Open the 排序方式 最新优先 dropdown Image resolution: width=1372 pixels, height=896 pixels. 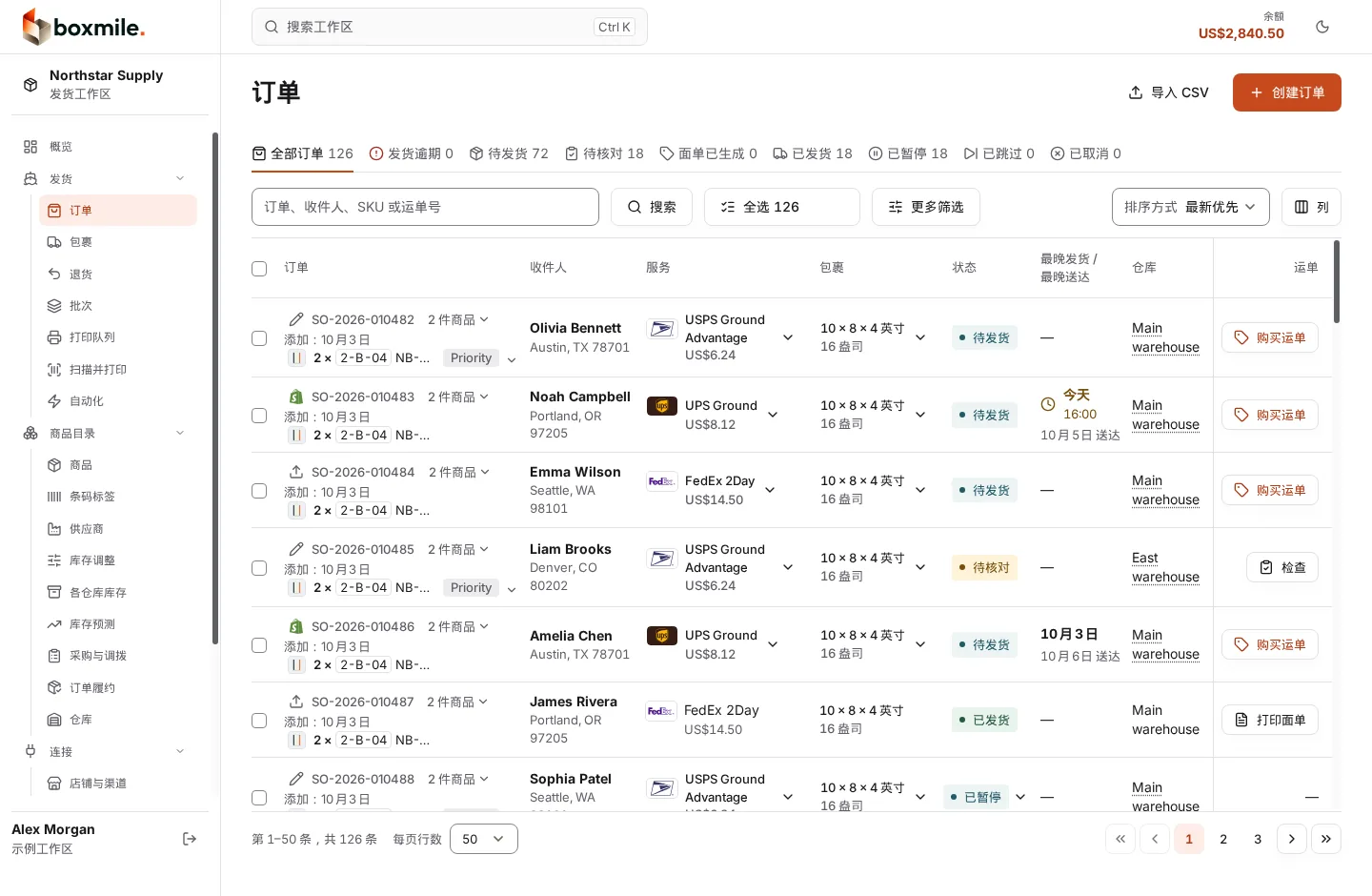[1190, 207]
